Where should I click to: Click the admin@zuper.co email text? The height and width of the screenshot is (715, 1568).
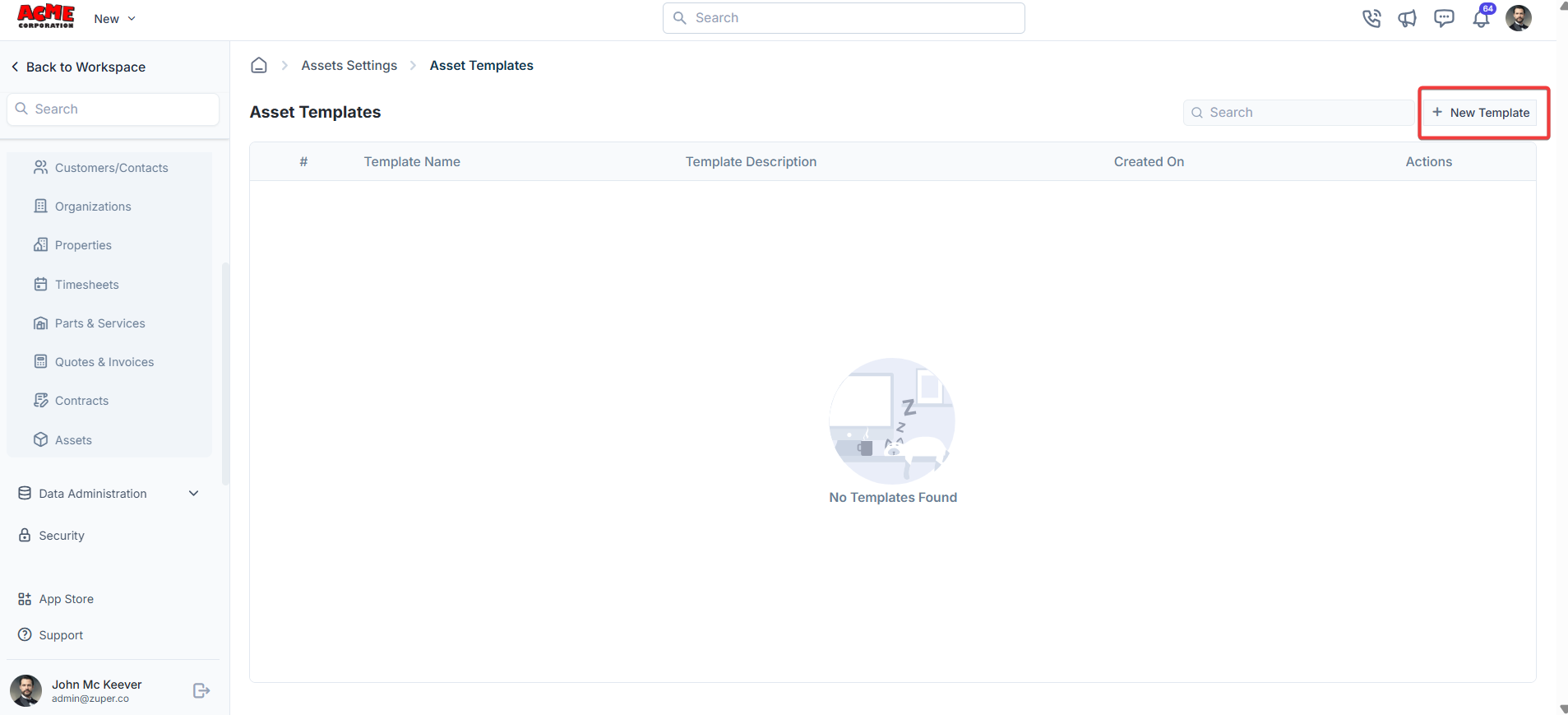click(x=90, y=699)
